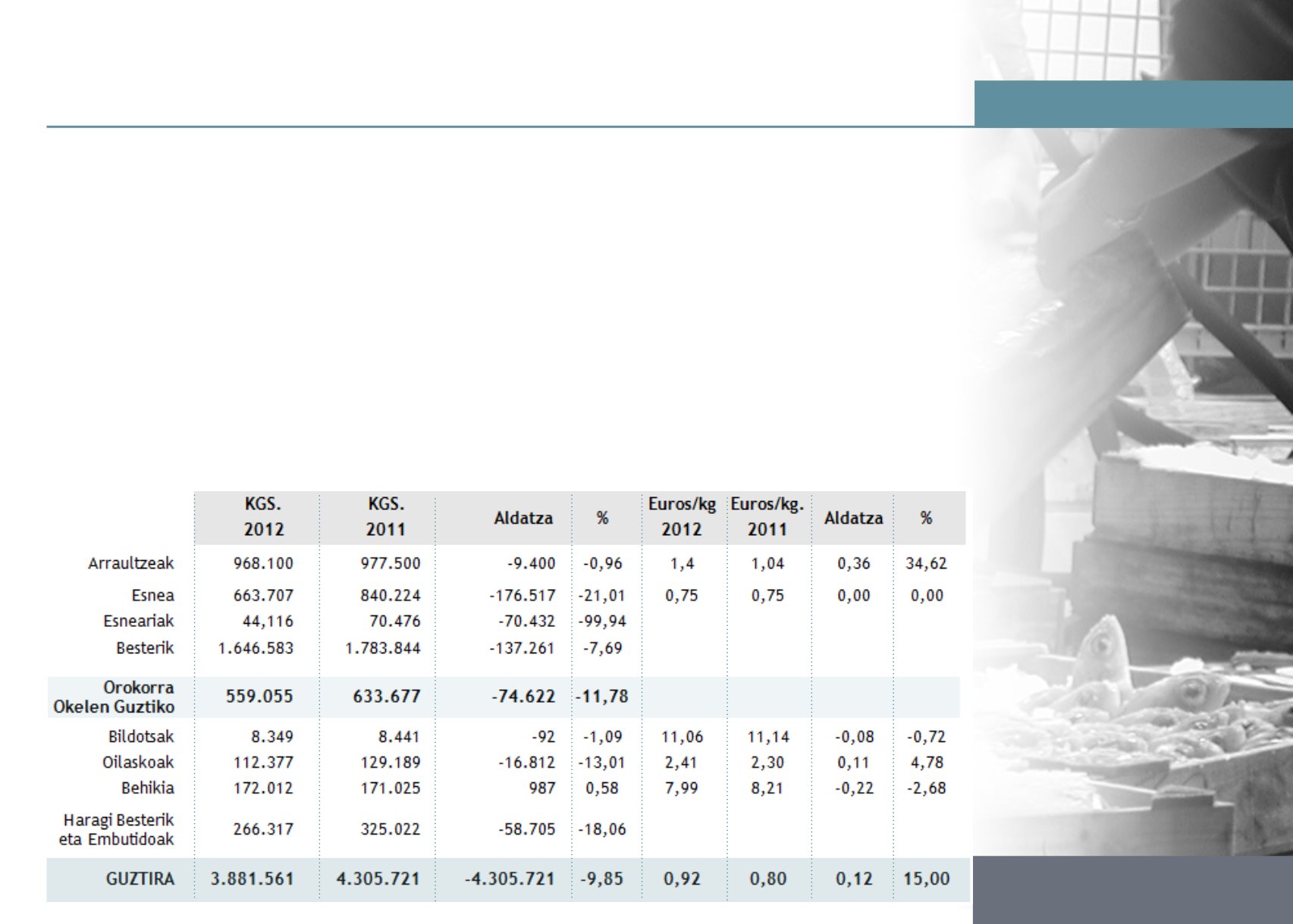The image size is (1293, 924).
Task: Click the value 171.025
Action: (x=390, y=788)
